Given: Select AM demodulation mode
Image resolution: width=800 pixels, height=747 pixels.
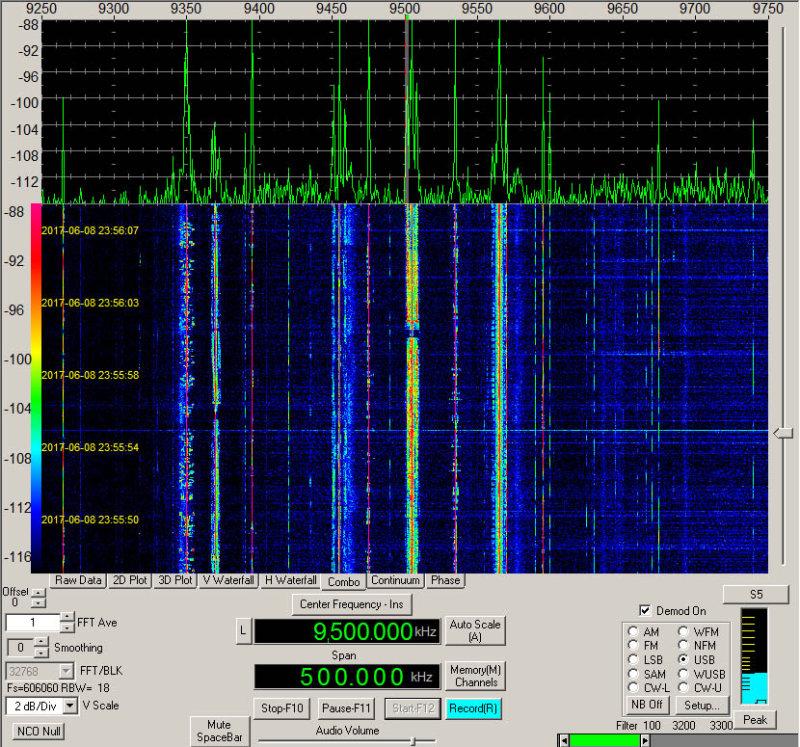Looking at the screenshot, I should click(x=633, y=631).
